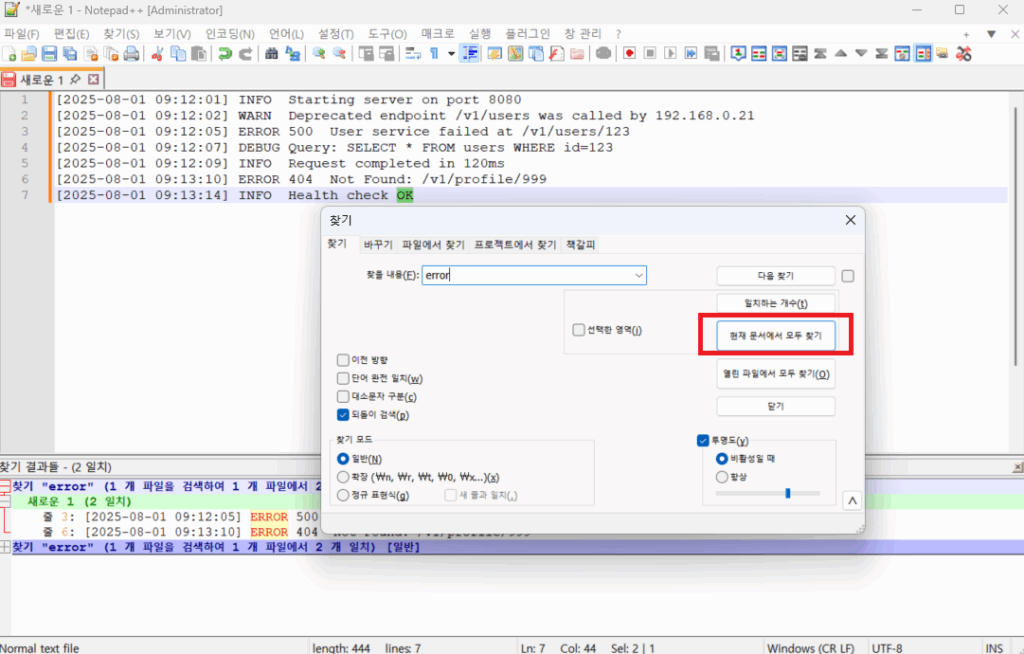The image size is (1024, 654).
Task: Collapse the 새로운 1 search result tree node
Action: click(x=6, y=501)
